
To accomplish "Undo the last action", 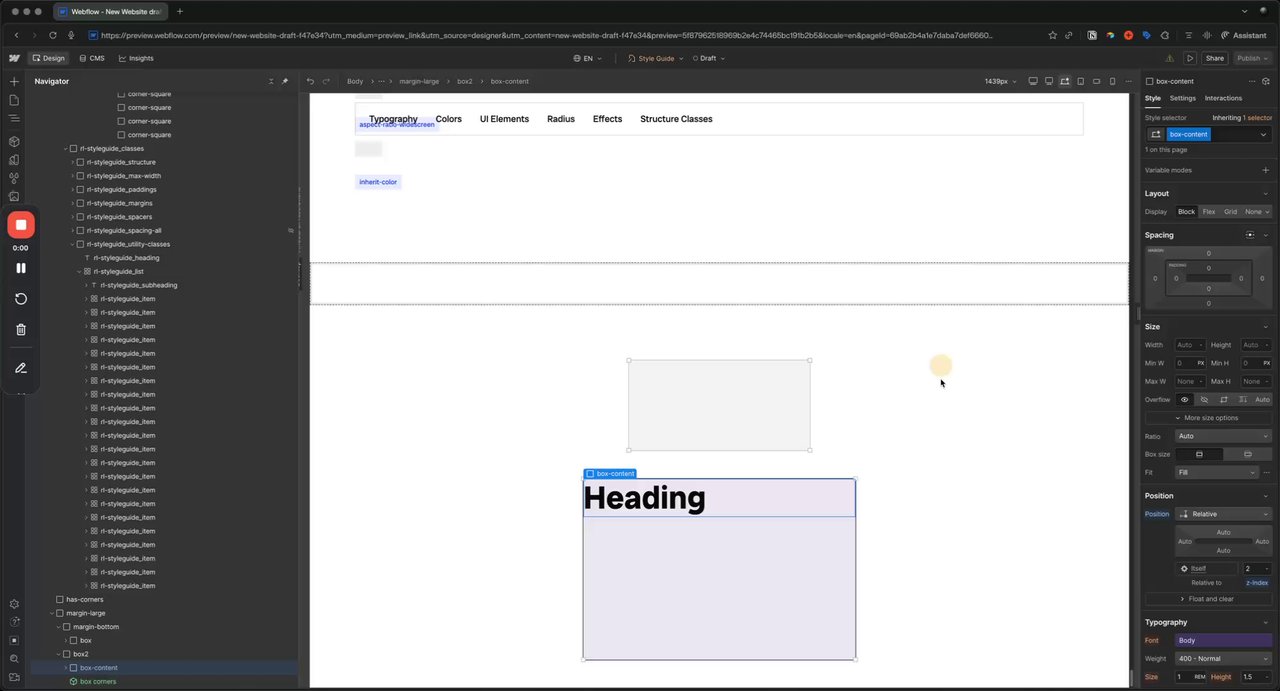I will coord(311,81).
